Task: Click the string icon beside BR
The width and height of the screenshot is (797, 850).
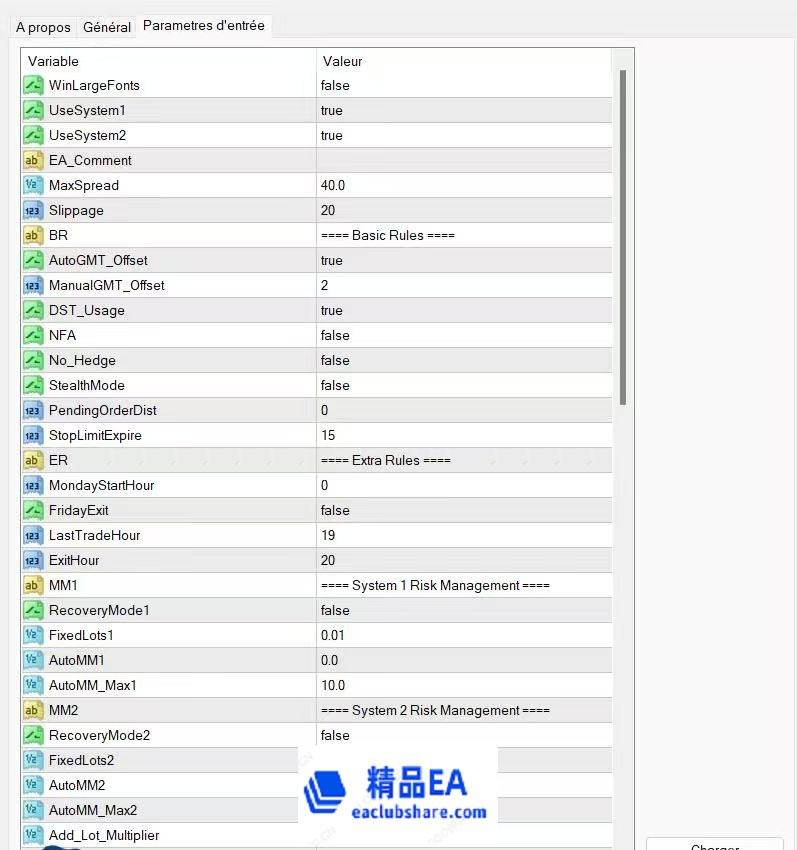Action: (x=33, y=235)
